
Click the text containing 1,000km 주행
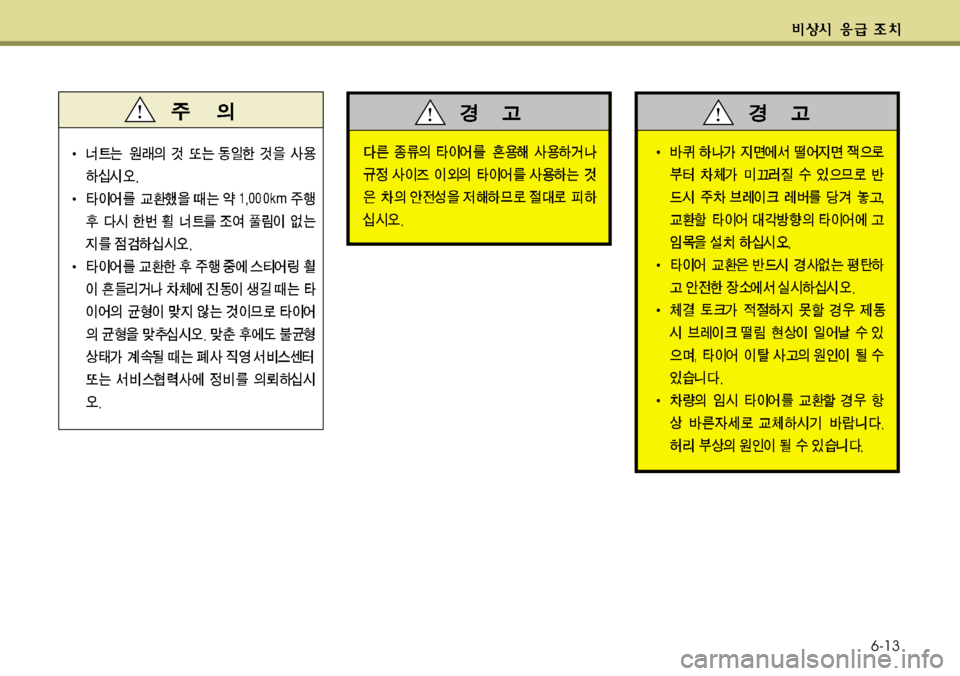[x=201, y=198]
